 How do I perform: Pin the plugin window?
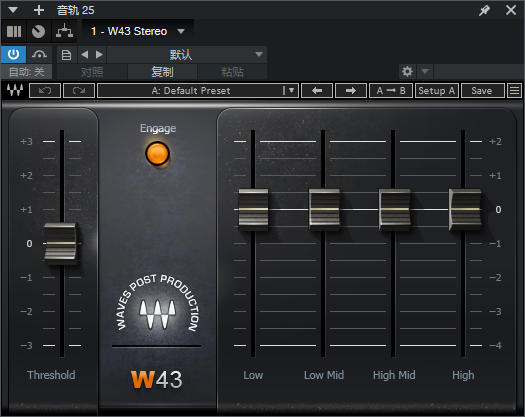[x=484, y=10]
